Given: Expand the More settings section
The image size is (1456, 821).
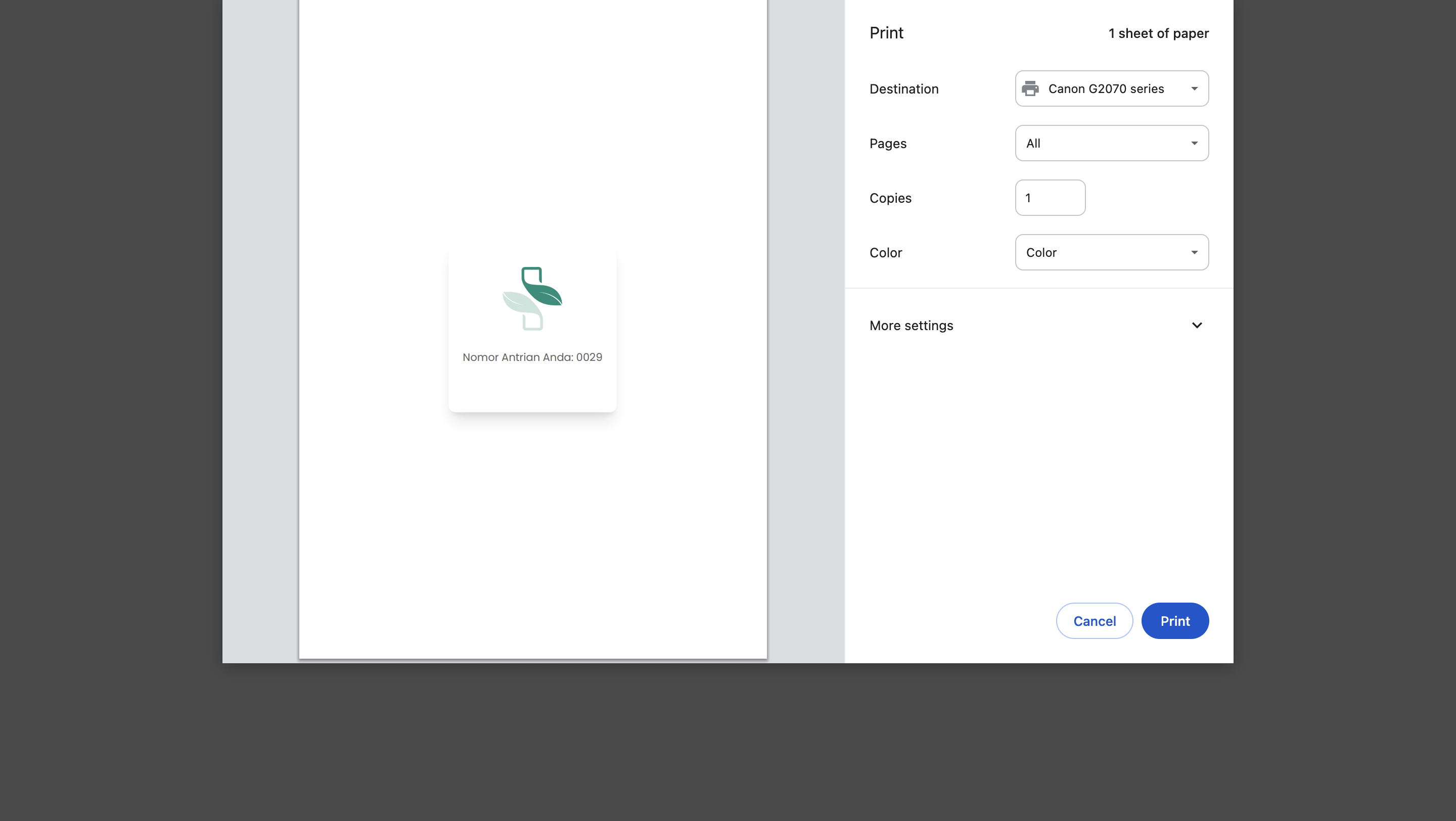Looking at the screenshot, I should (911, 326).
